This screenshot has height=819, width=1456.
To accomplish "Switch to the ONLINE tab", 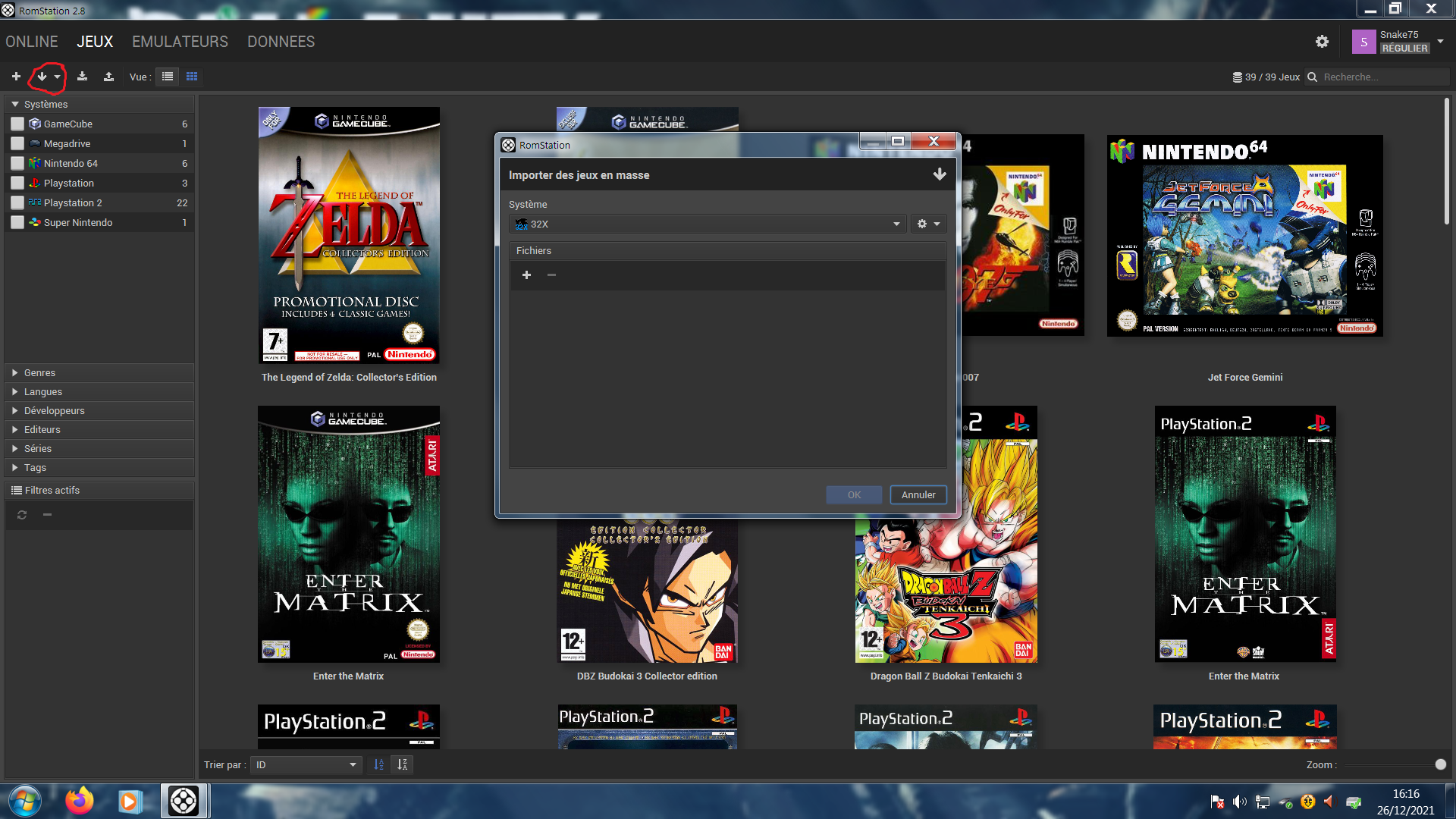I will click(x=32, y=42).
